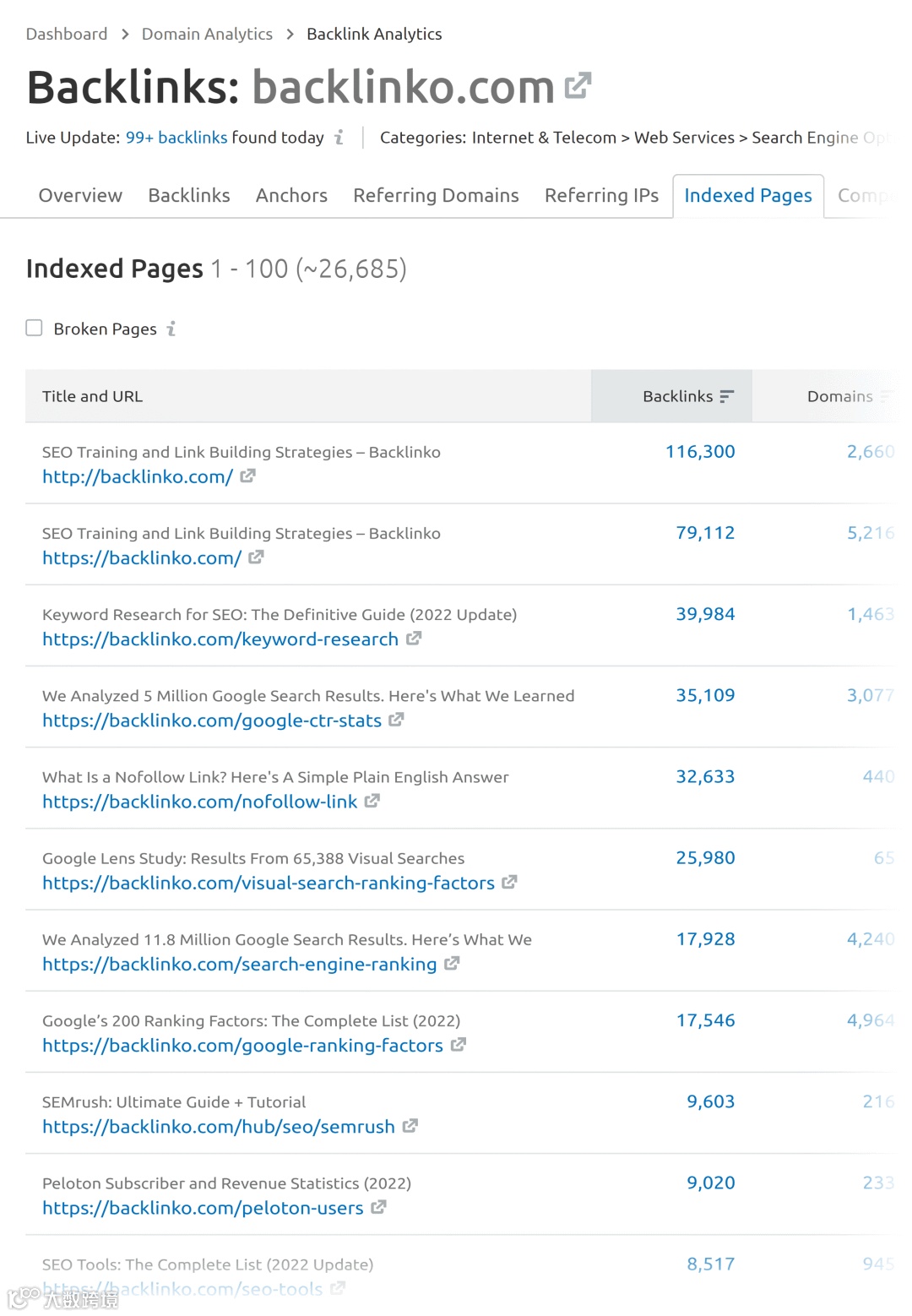Click the Web Services category text
This screenshot has height=1316, width=912.
click(x=684, y=137)
